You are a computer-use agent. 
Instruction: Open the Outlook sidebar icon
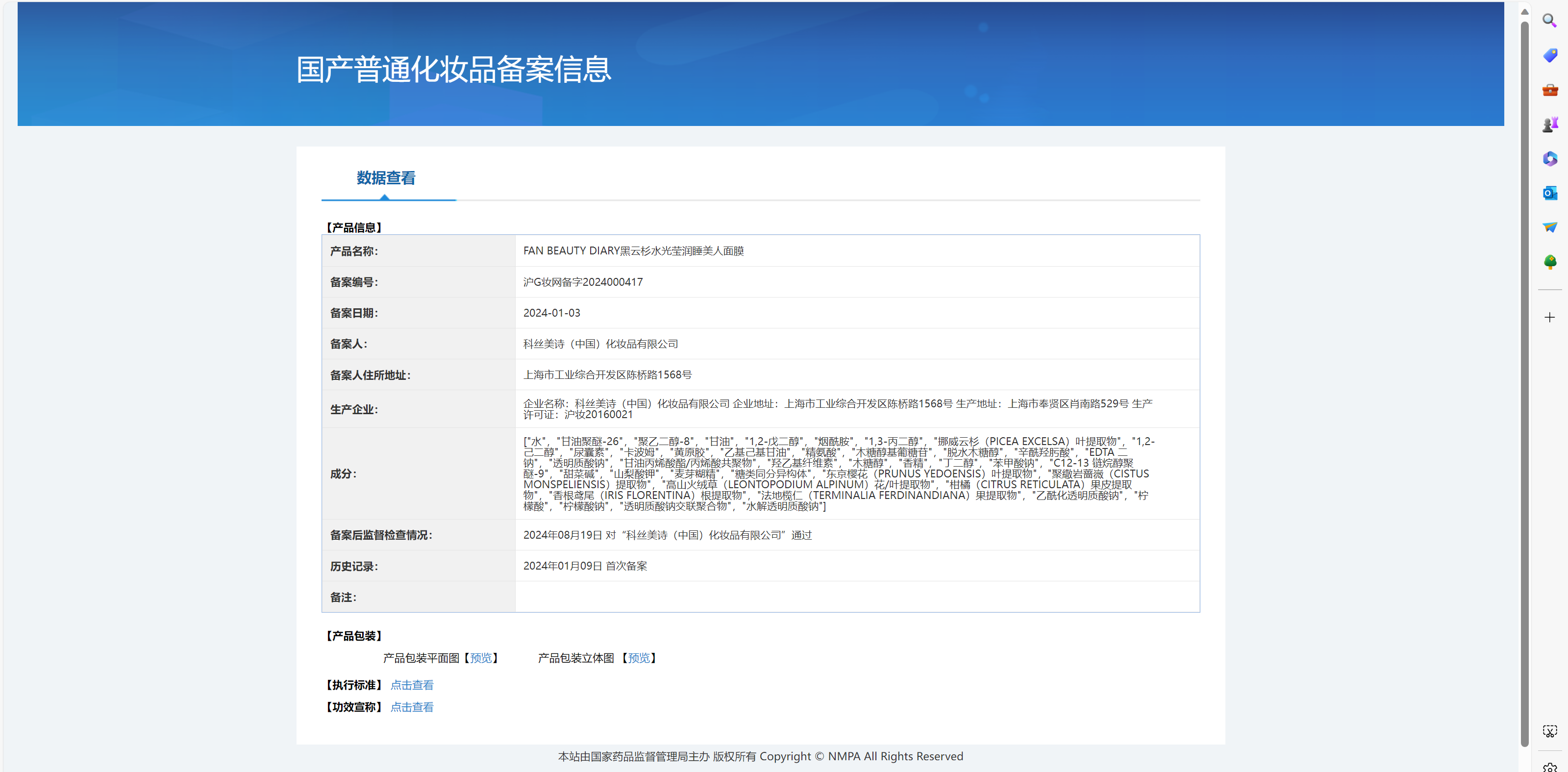[x=1549, y=194]
